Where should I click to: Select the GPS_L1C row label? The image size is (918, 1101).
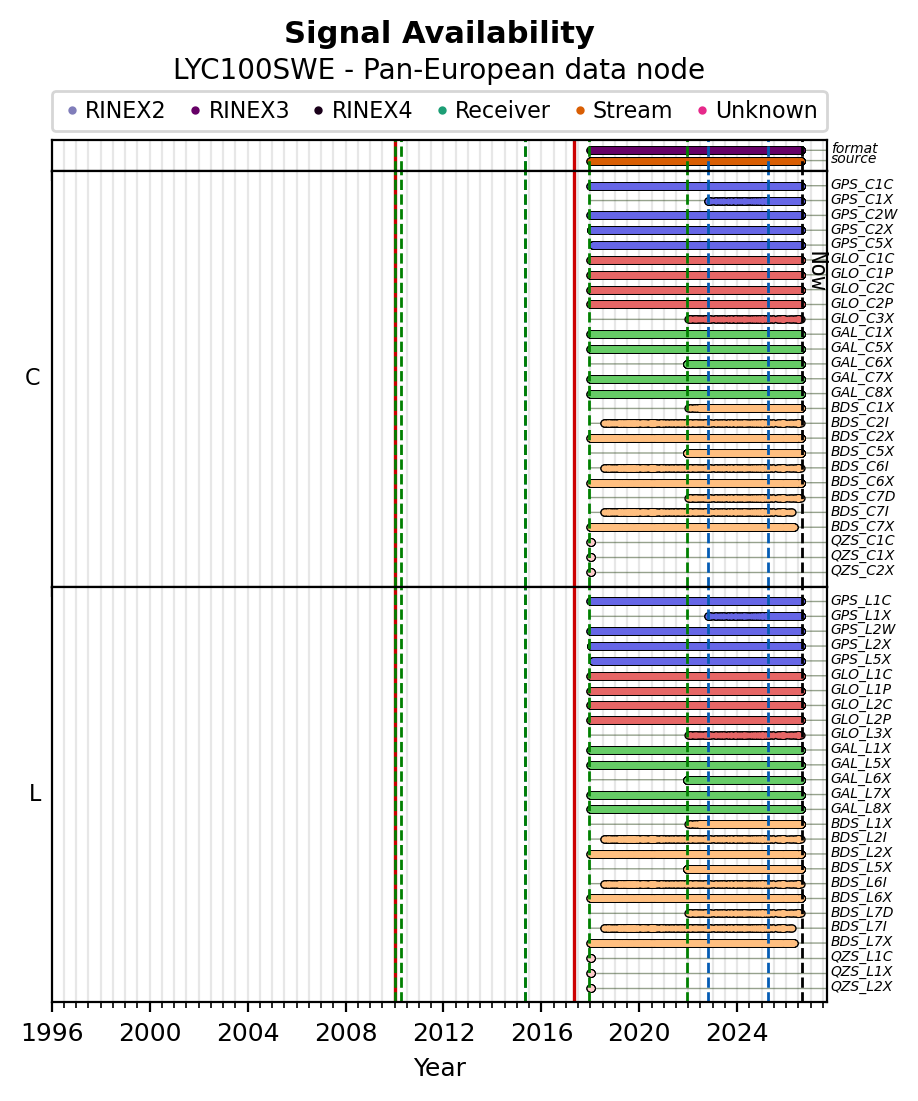pyautogui.click(x=861, y=600)
